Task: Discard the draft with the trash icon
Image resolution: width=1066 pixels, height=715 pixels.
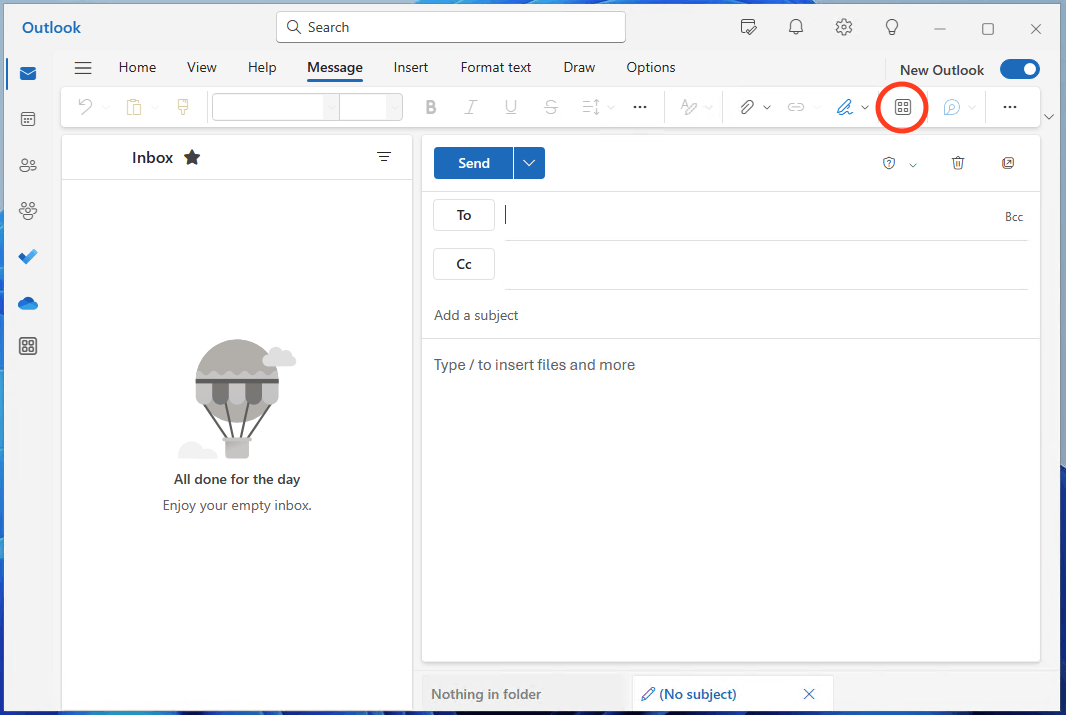Action: tap(958, 162)
